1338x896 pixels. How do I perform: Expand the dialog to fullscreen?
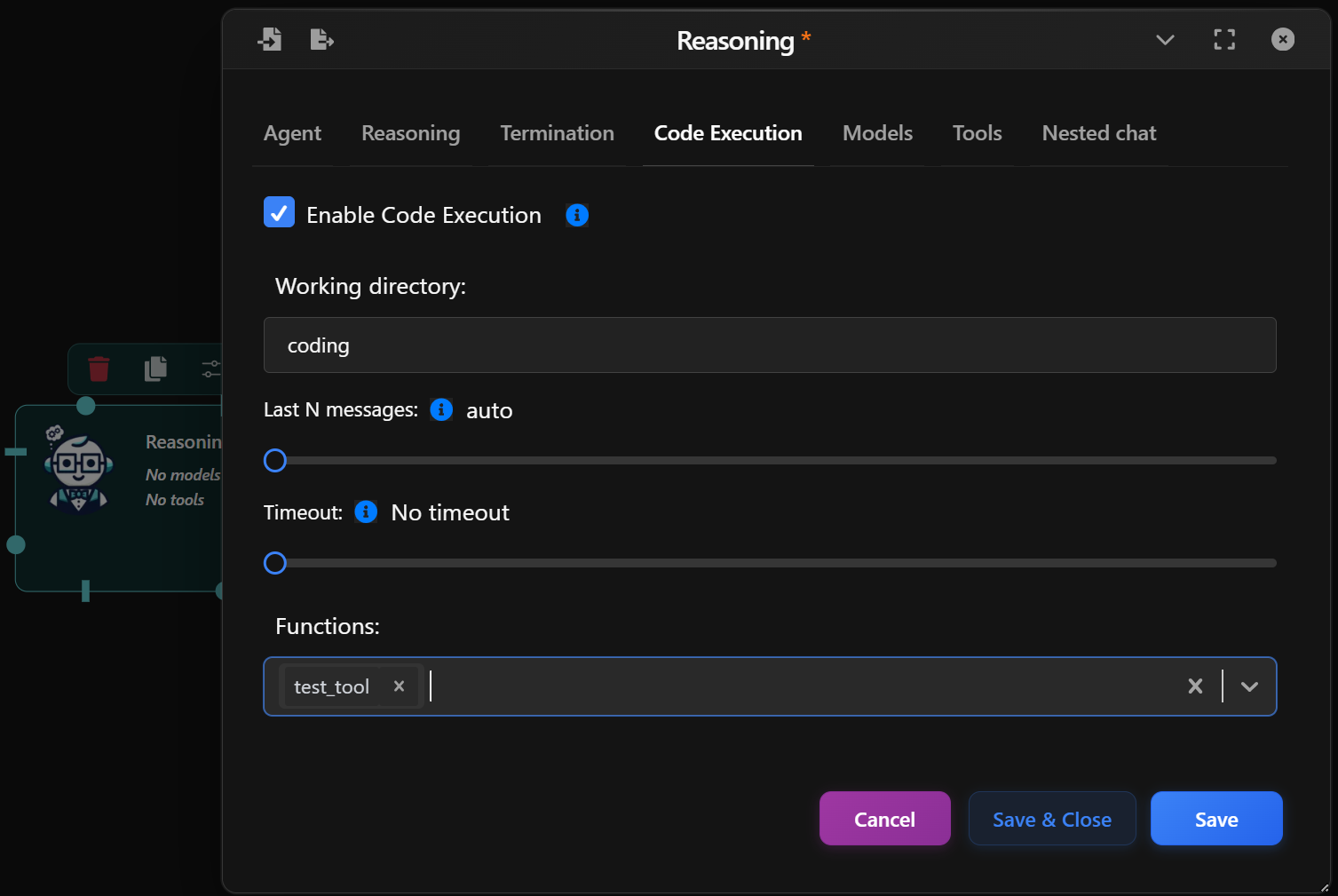pos(1223,39)
